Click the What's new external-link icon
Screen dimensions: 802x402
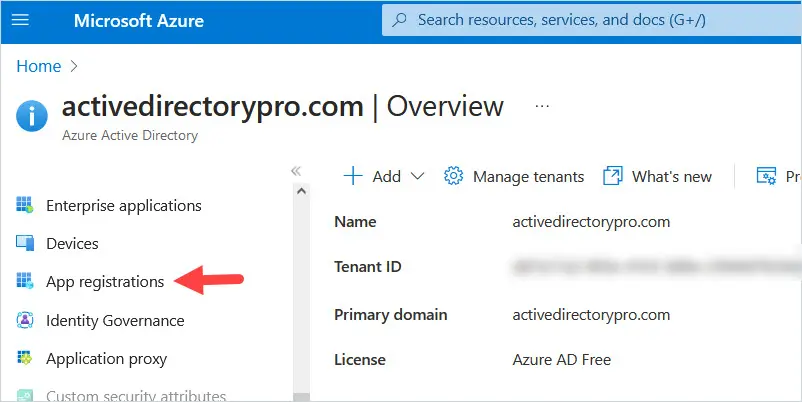pyautogui.click(x=613, y=176)
